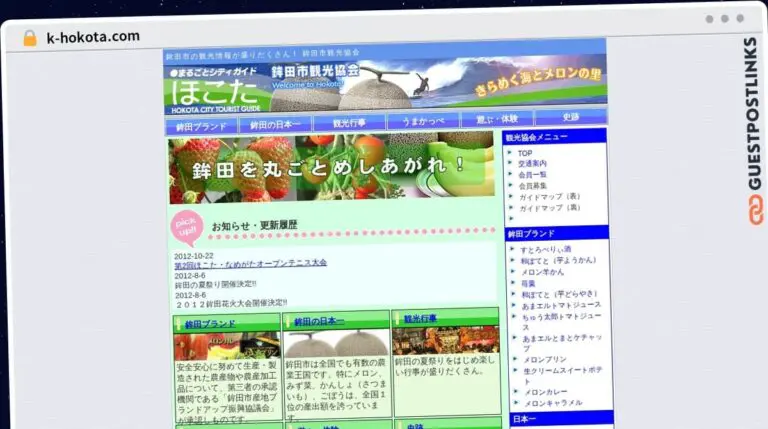Image resolution: width=768 pixels, height=429 pixels.
Task: Click the GuestPostLinks chain logo icon
Action: (751, 210)
